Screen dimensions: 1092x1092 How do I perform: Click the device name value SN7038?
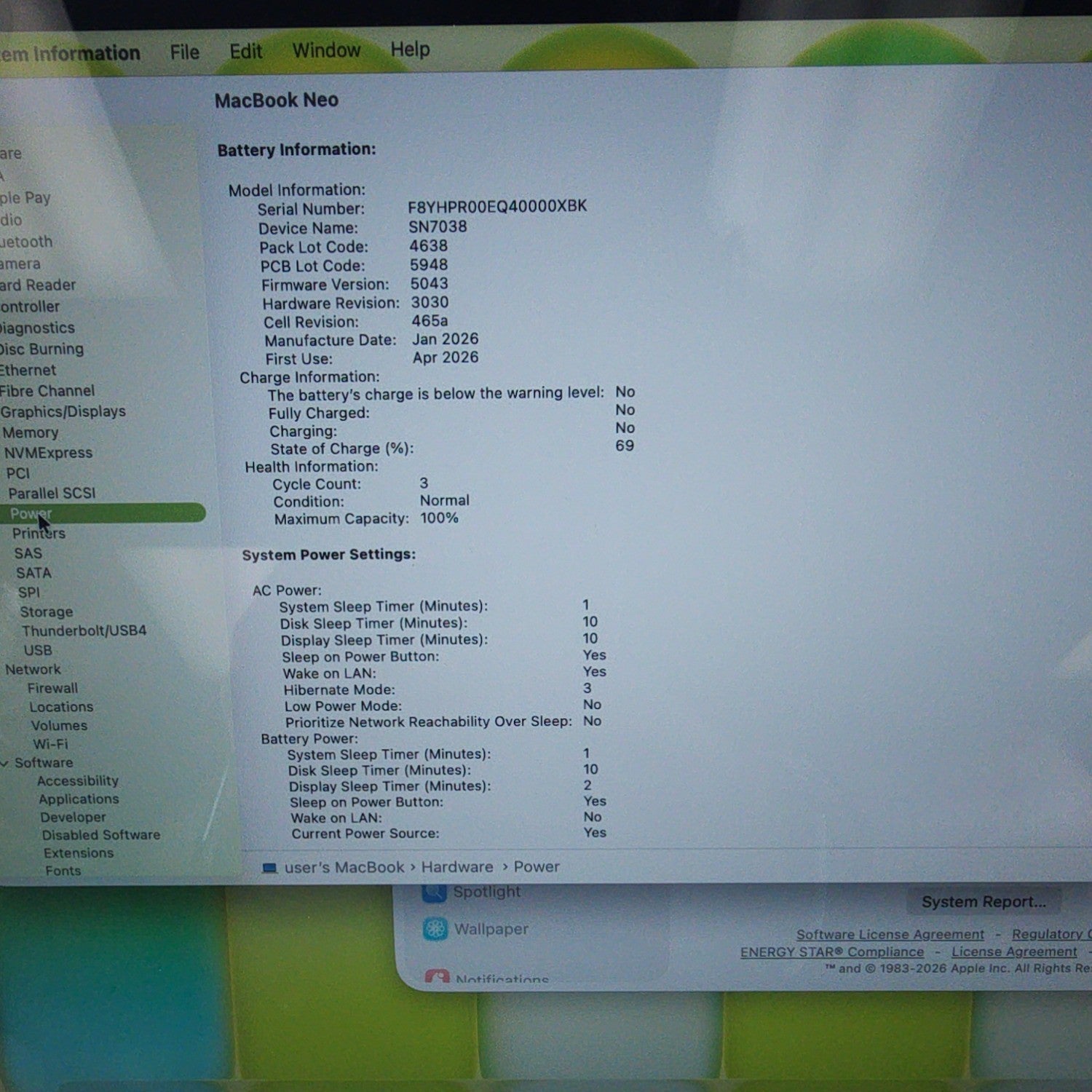438,227
